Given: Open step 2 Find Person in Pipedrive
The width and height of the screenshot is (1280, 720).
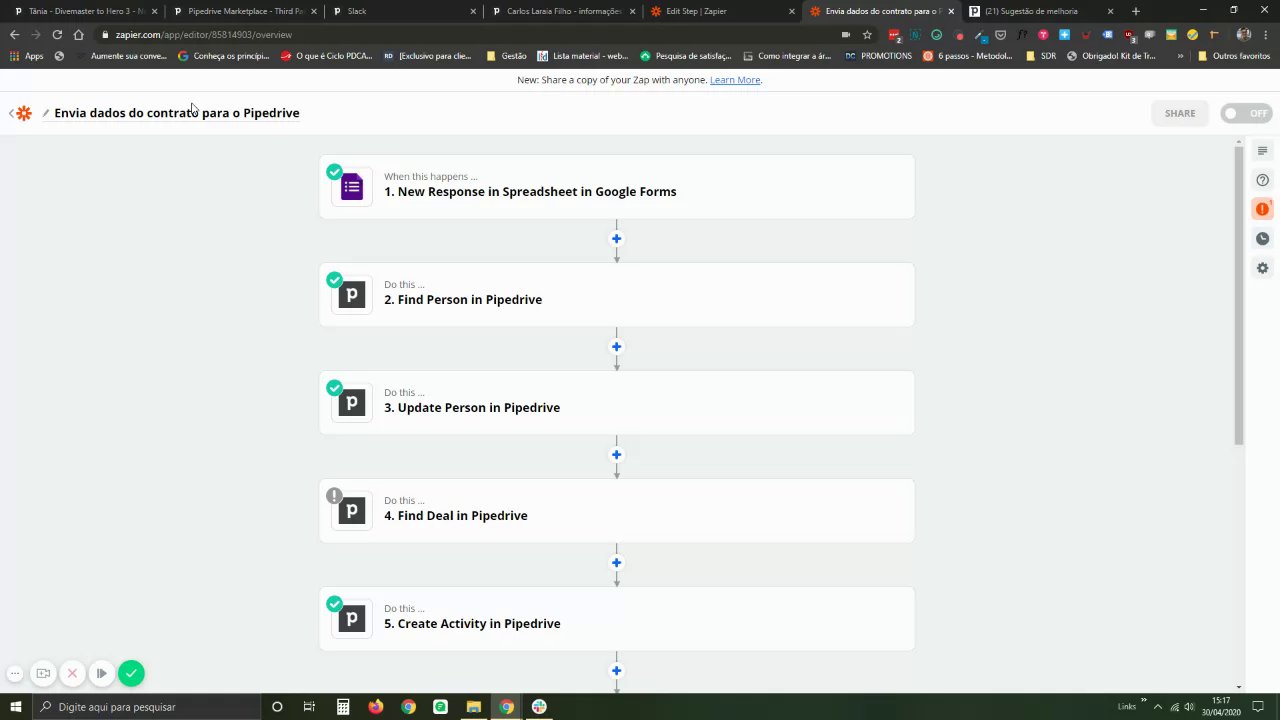Looking at the screenshot, I should pos(616,294).
